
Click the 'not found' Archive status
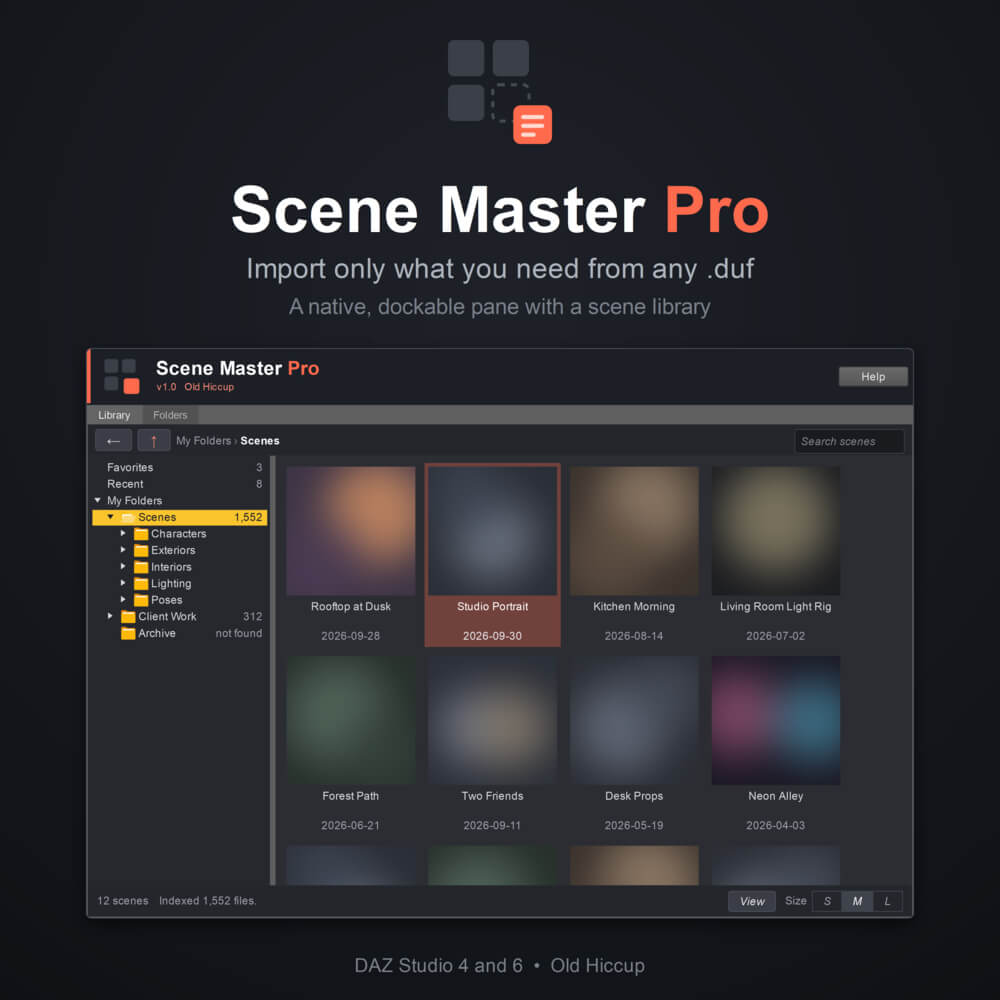239,633
